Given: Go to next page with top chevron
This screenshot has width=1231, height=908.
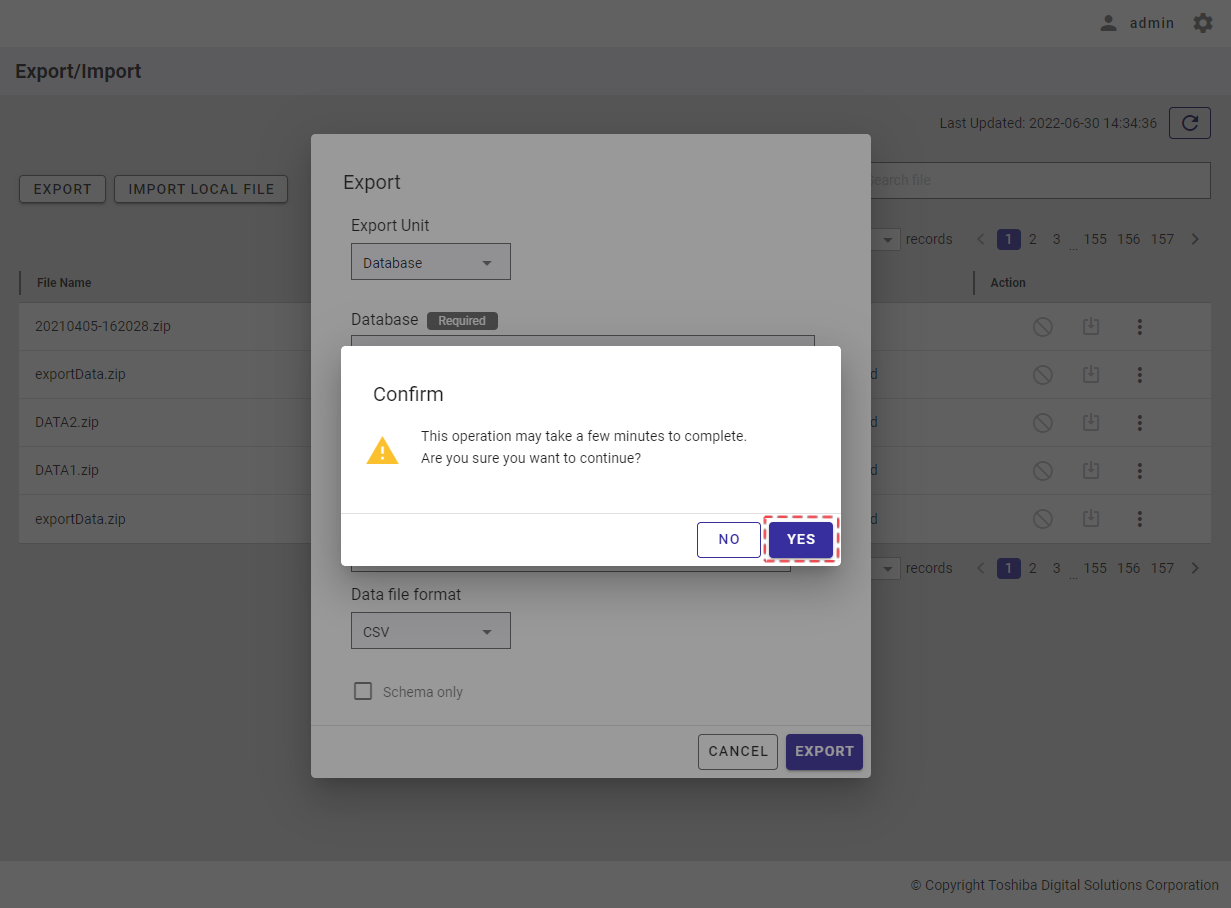Looking at the screenshot, I should (x=1195, y=239).
